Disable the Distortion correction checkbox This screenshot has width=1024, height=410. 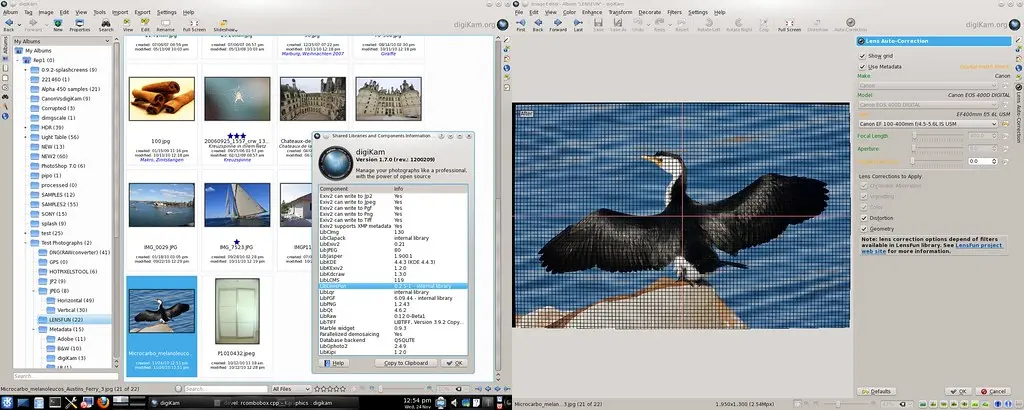coord(863,217)
